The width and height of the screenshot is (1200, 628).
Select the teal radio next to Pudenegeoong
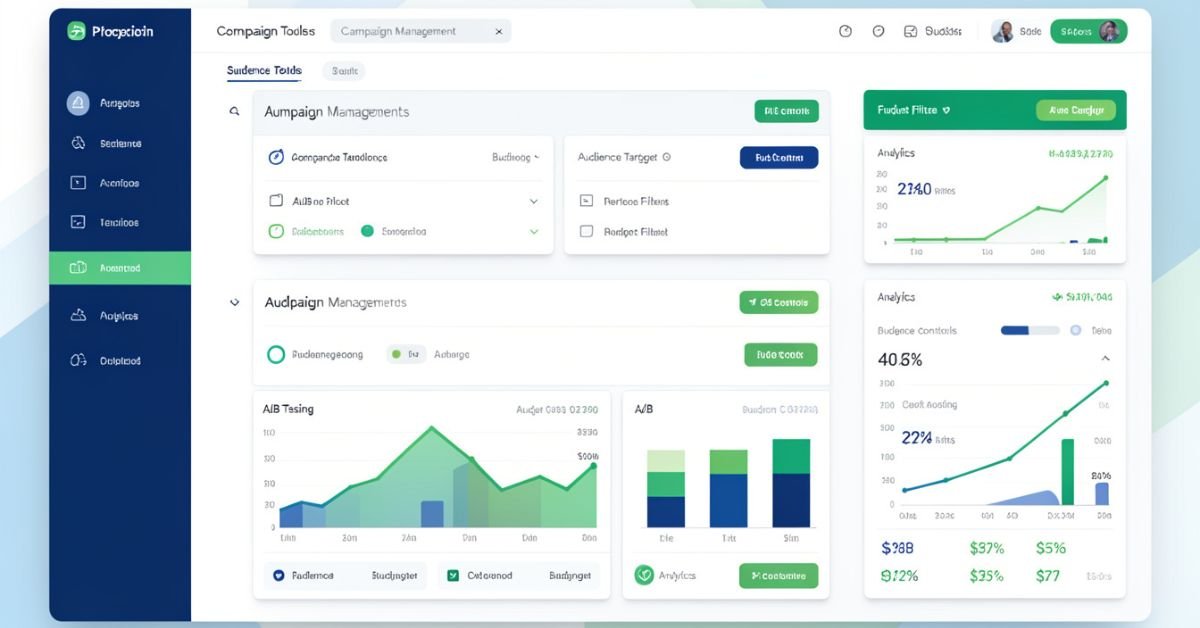click(x=277, y=354)
